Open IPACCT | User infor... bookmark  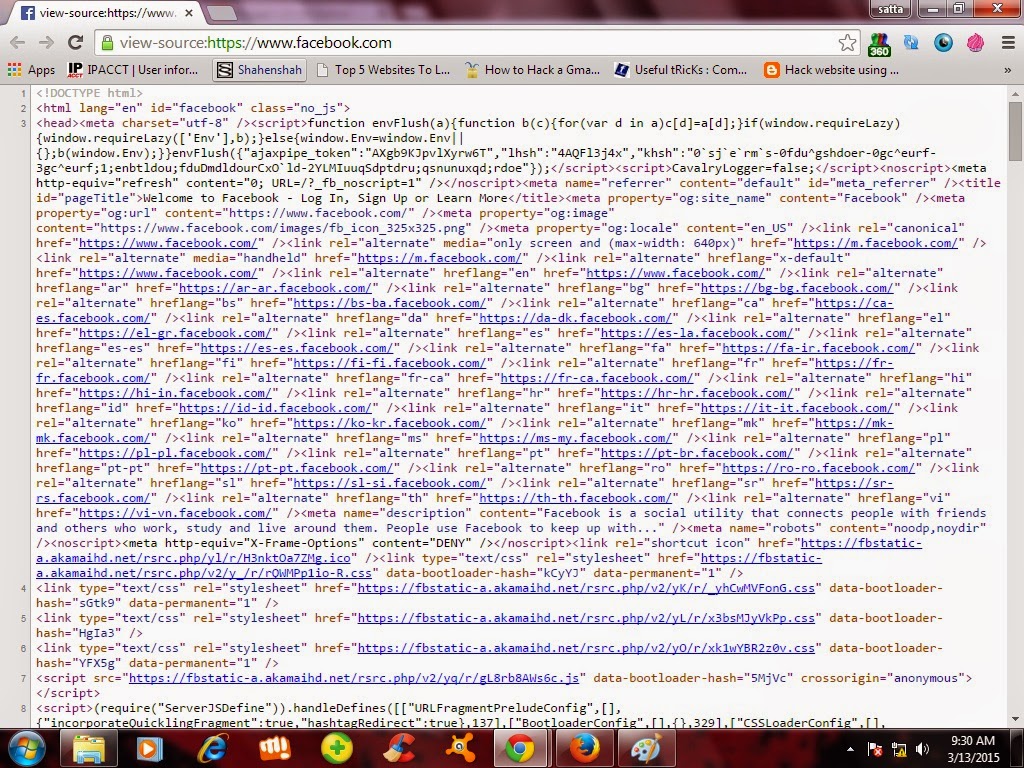click(133, 70)
